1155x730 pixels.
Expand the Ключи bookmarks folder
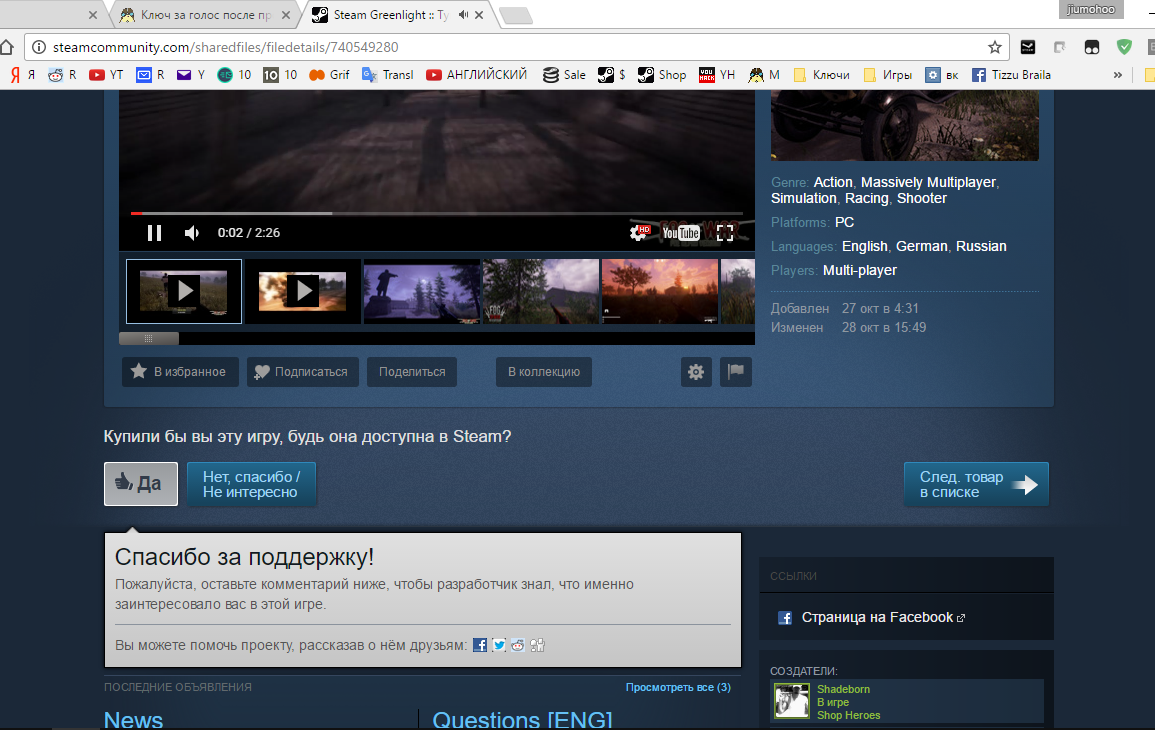(821, 74)
